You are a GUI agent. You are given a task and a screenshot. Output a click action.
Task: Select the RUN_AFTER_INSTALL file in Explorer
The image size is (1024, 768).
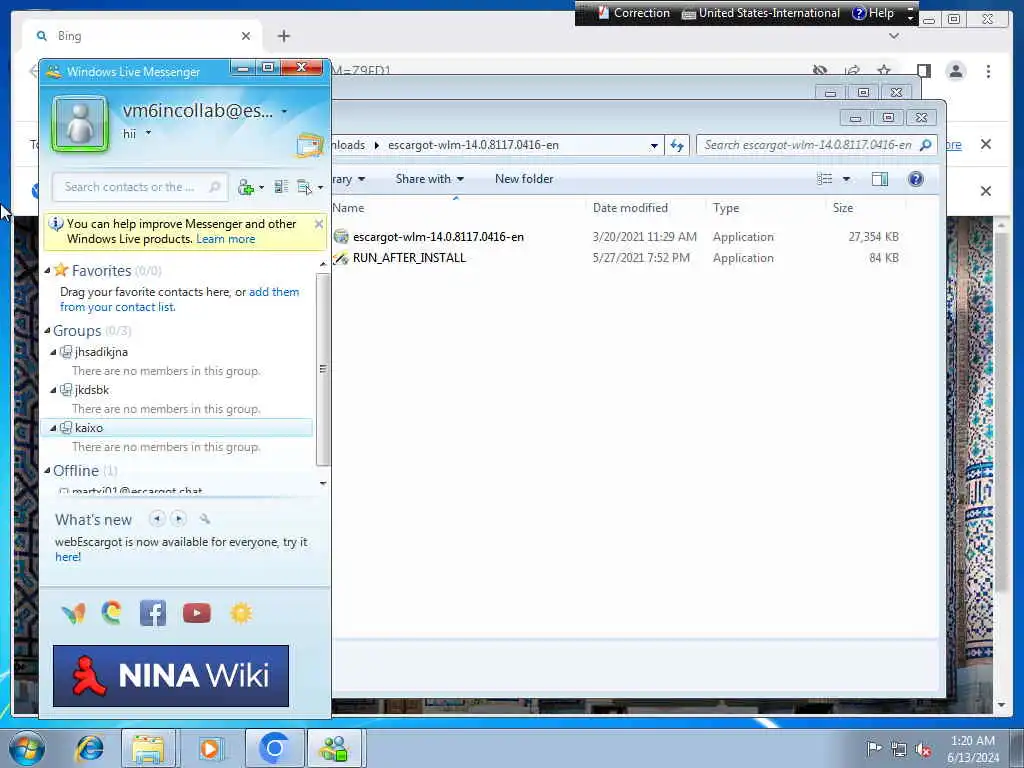click(x=409, y=258)
